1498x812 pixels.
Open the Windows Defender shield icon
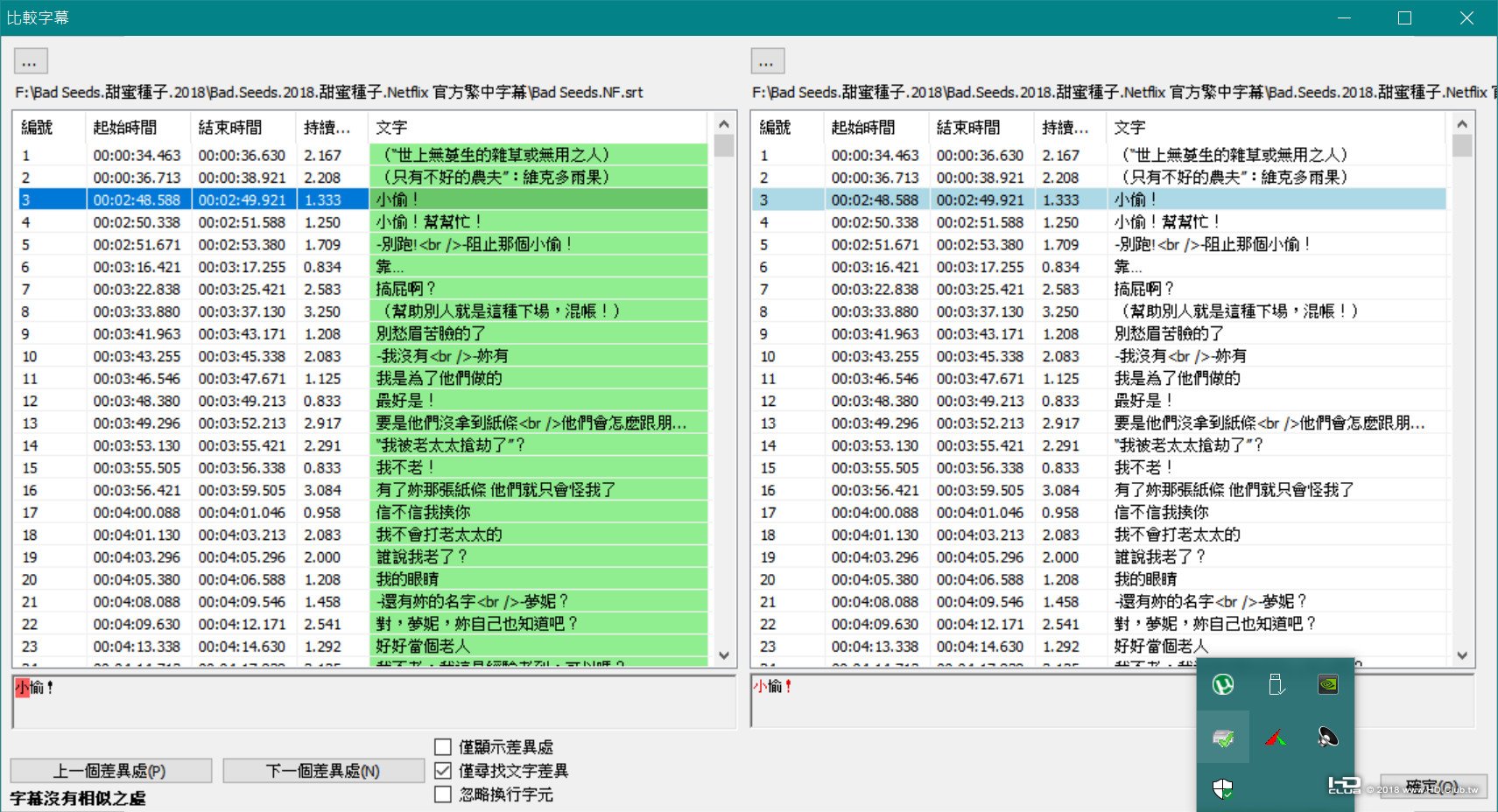(x=1223, y=789)
